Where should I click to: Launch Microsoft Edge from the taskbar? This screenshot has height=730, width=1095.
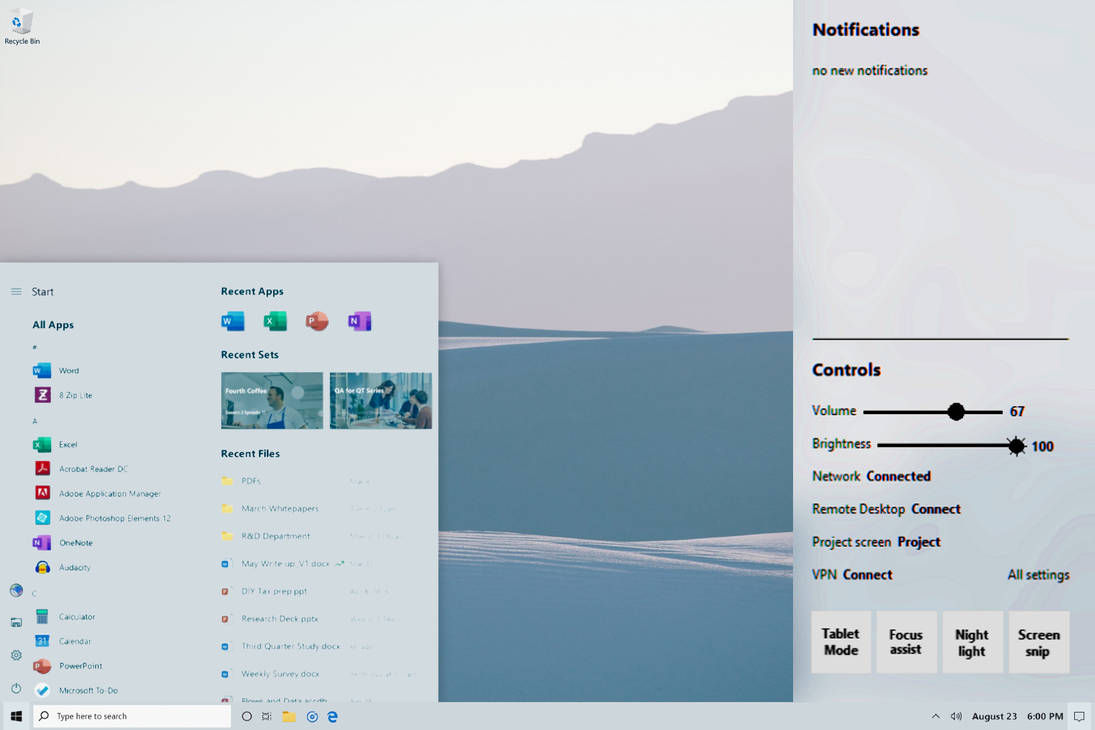click(x=332, y=716)
